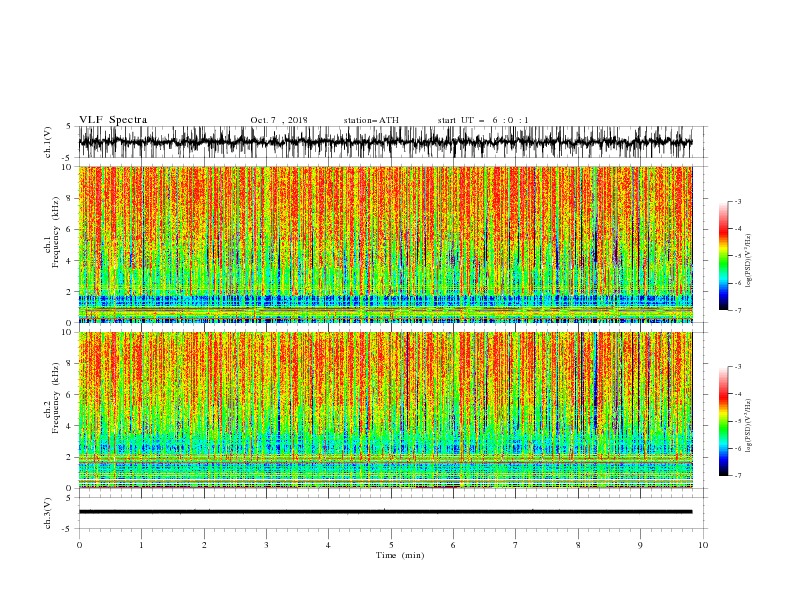Click the ch.1 voltage waveform trace
The image size is (792, 612).
pos(385,142)
